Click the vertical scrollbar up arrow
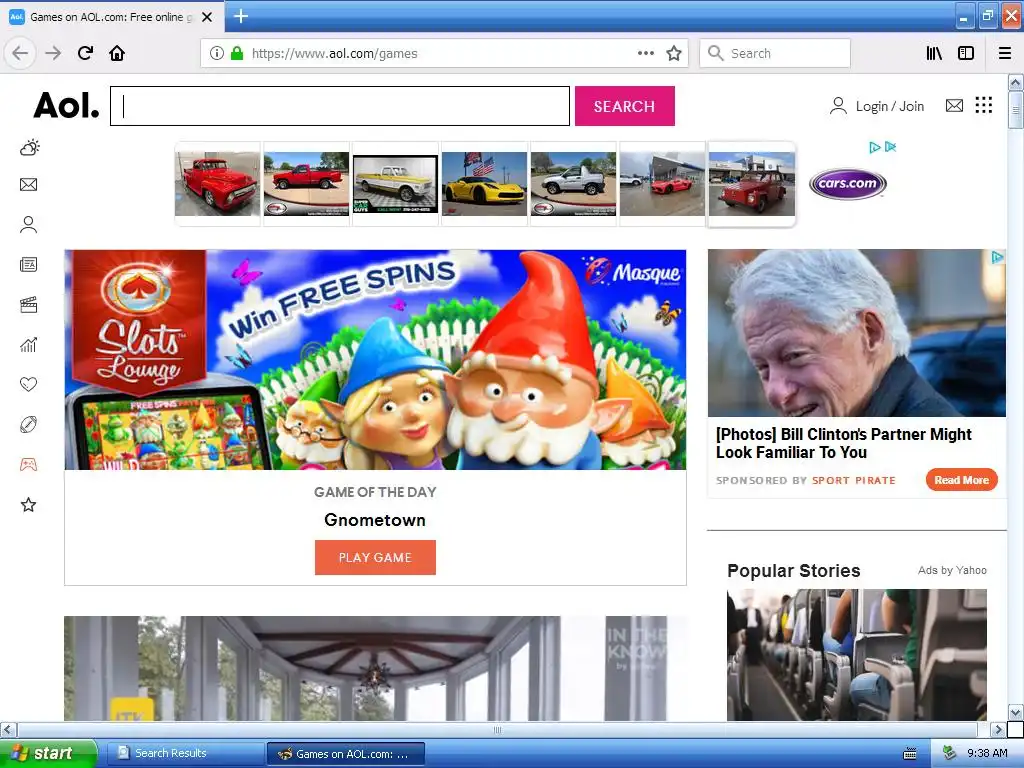The height and width of the screenshot is (768, 1024). [1015, 82]
